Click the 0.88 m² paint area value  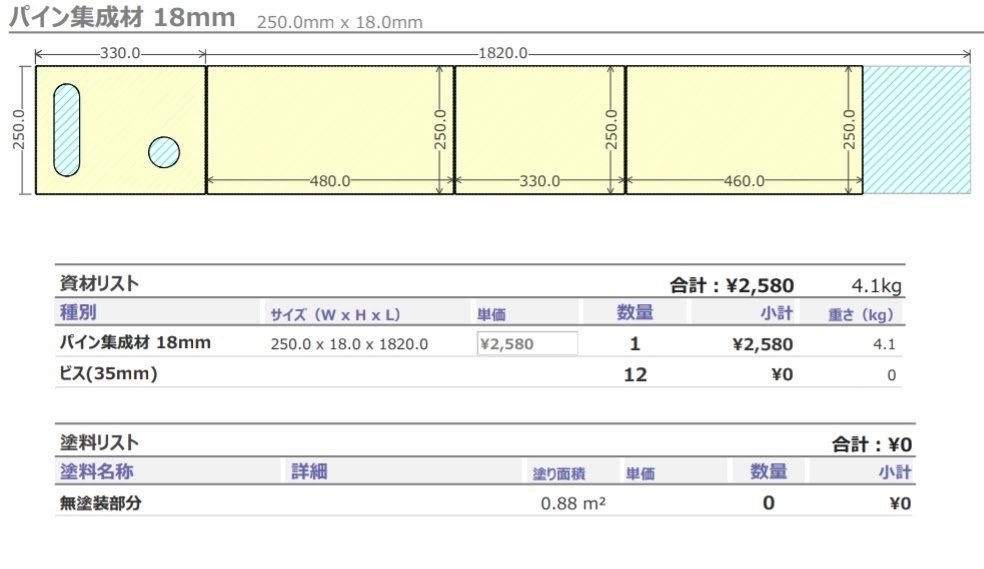(573, 504)
